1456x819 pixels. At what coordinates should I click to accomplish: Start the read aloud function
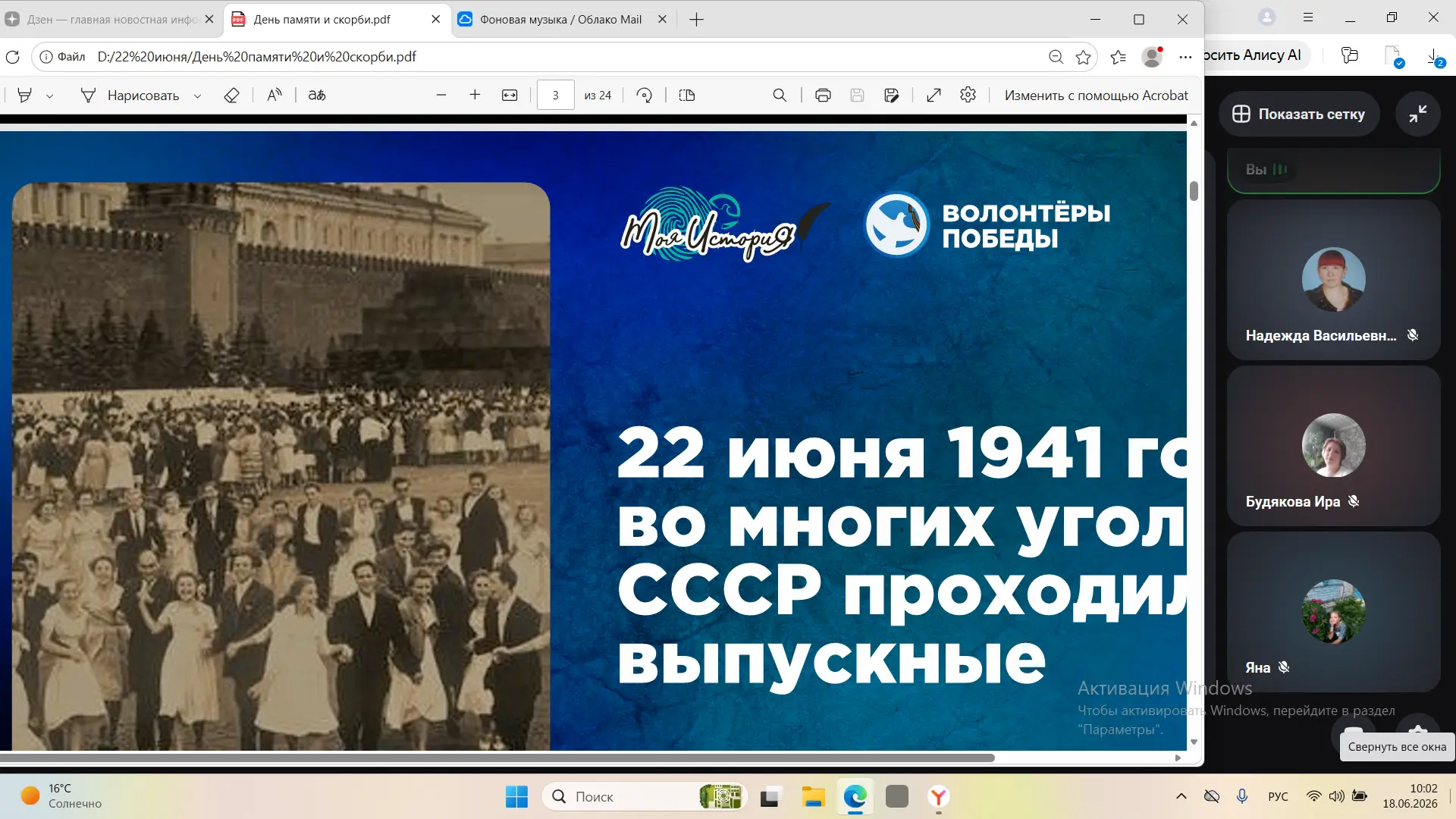click(275, 96)
